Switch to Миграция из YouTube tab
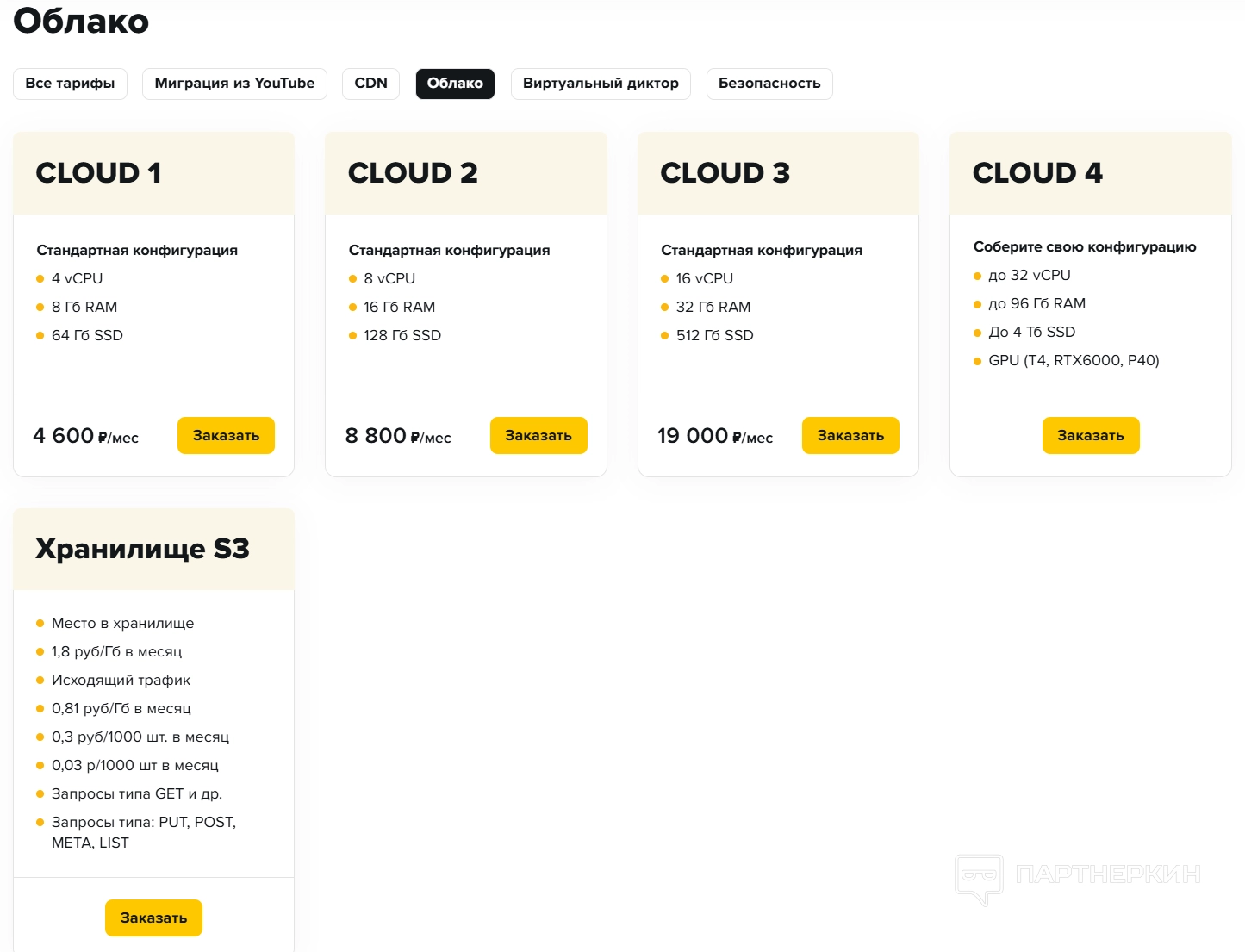The height and width of the screenshot is (952, 1245). [234, 84]
